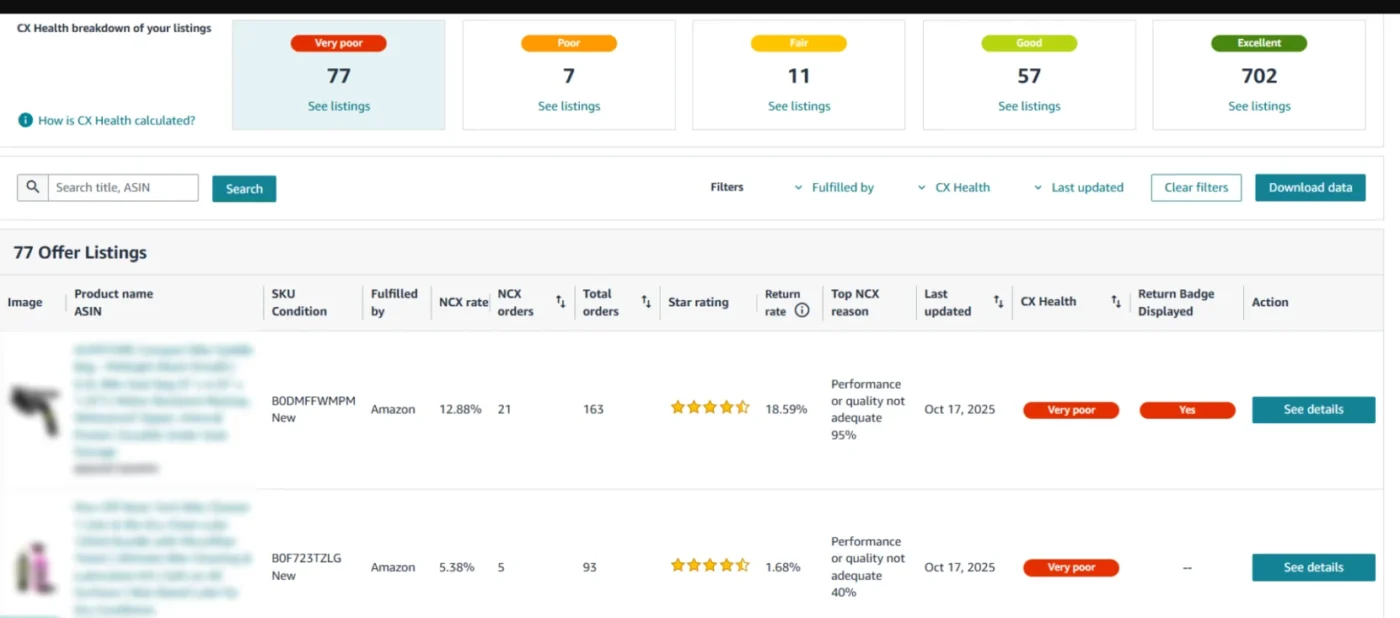Click the Download data button
This screenshot has width=1400, height=618.
pos(1310,187)
